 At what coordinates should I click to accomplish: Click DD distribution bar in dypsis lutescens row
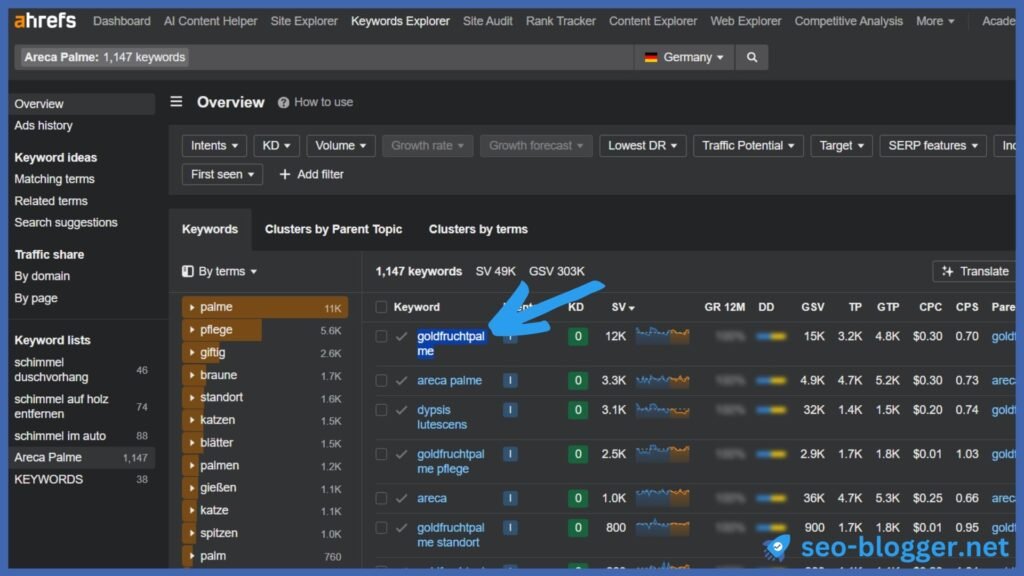tap(771, 410)
